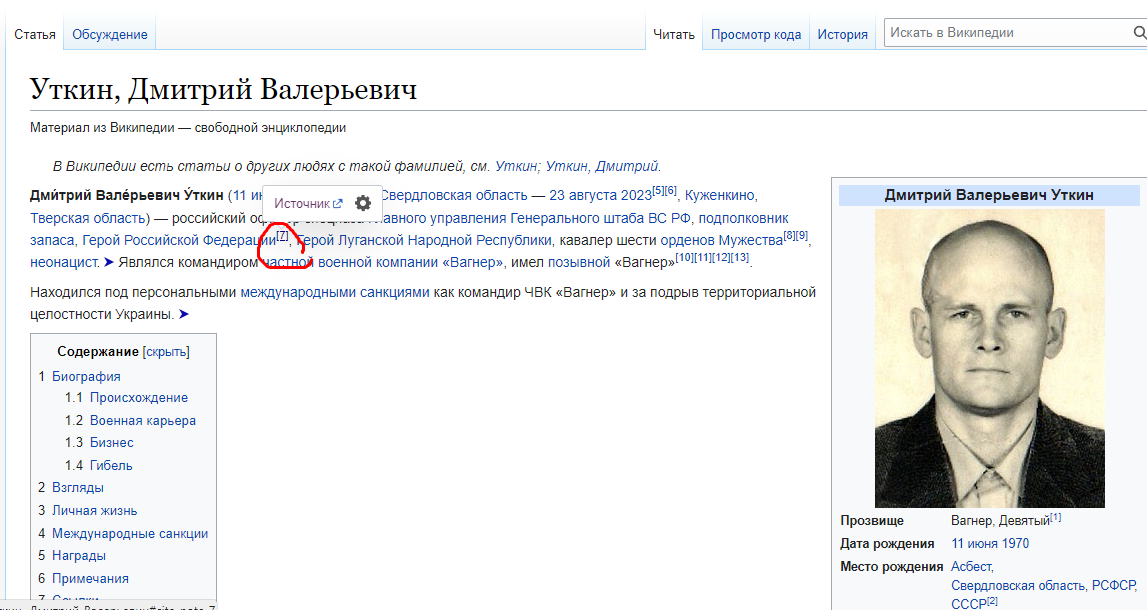1147x610 pixels.
Task: Click footnote reference [10]
Action: [685, 257]
